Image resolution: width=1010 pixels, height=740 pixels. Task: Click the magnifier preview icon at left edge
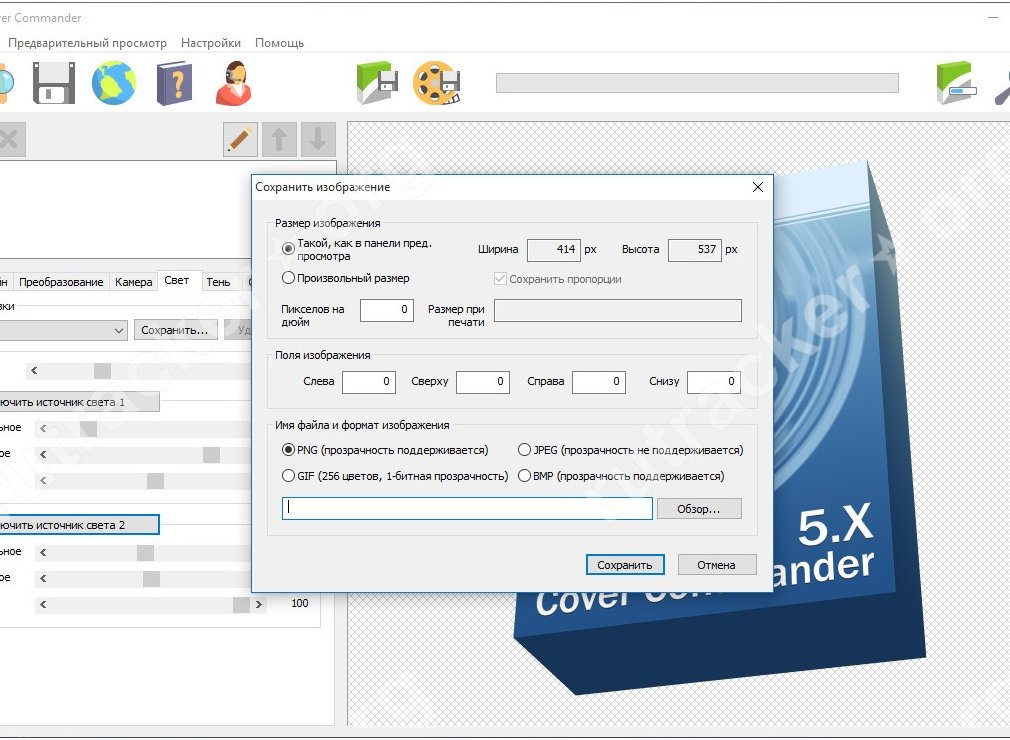[x=5, y=83]
